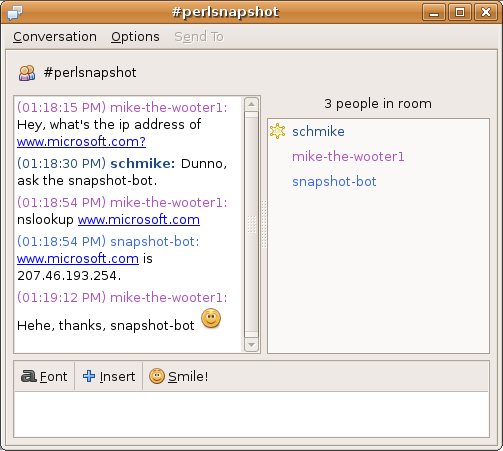
Task: Click the pane divider handle between chat and user list
Action: point(264,224)
